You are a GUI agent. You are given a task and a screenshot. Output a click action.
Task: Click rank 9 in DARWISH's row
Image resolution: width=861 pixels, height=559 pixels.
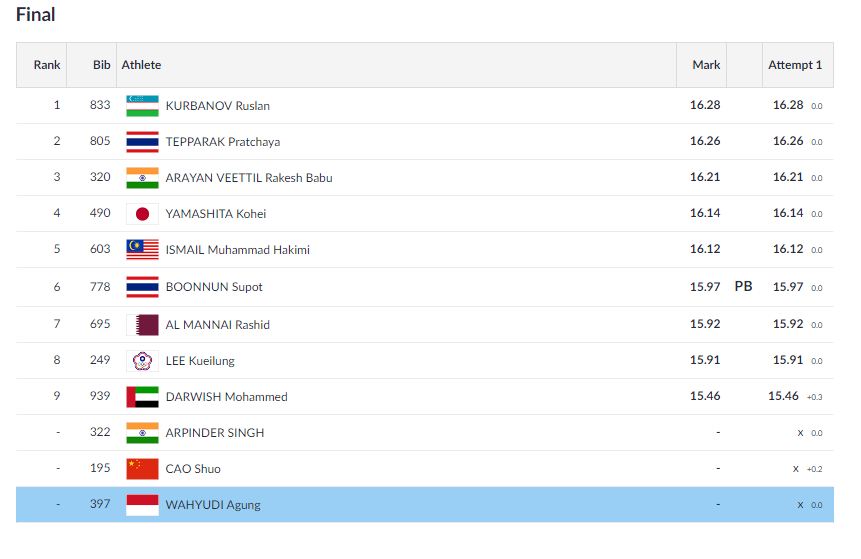click(x=57, y=396)
